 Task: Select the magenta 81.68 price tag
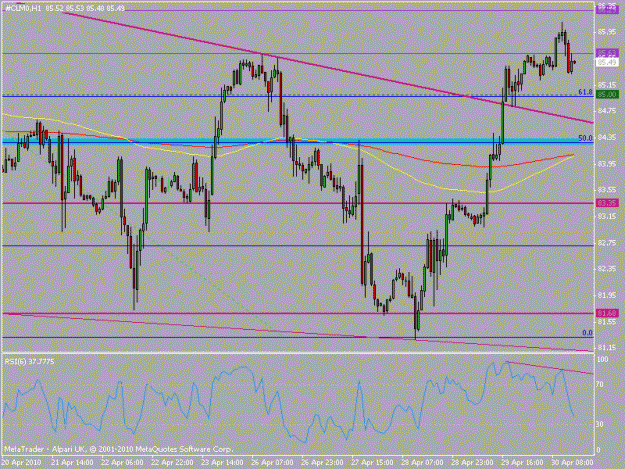(607, 313)
